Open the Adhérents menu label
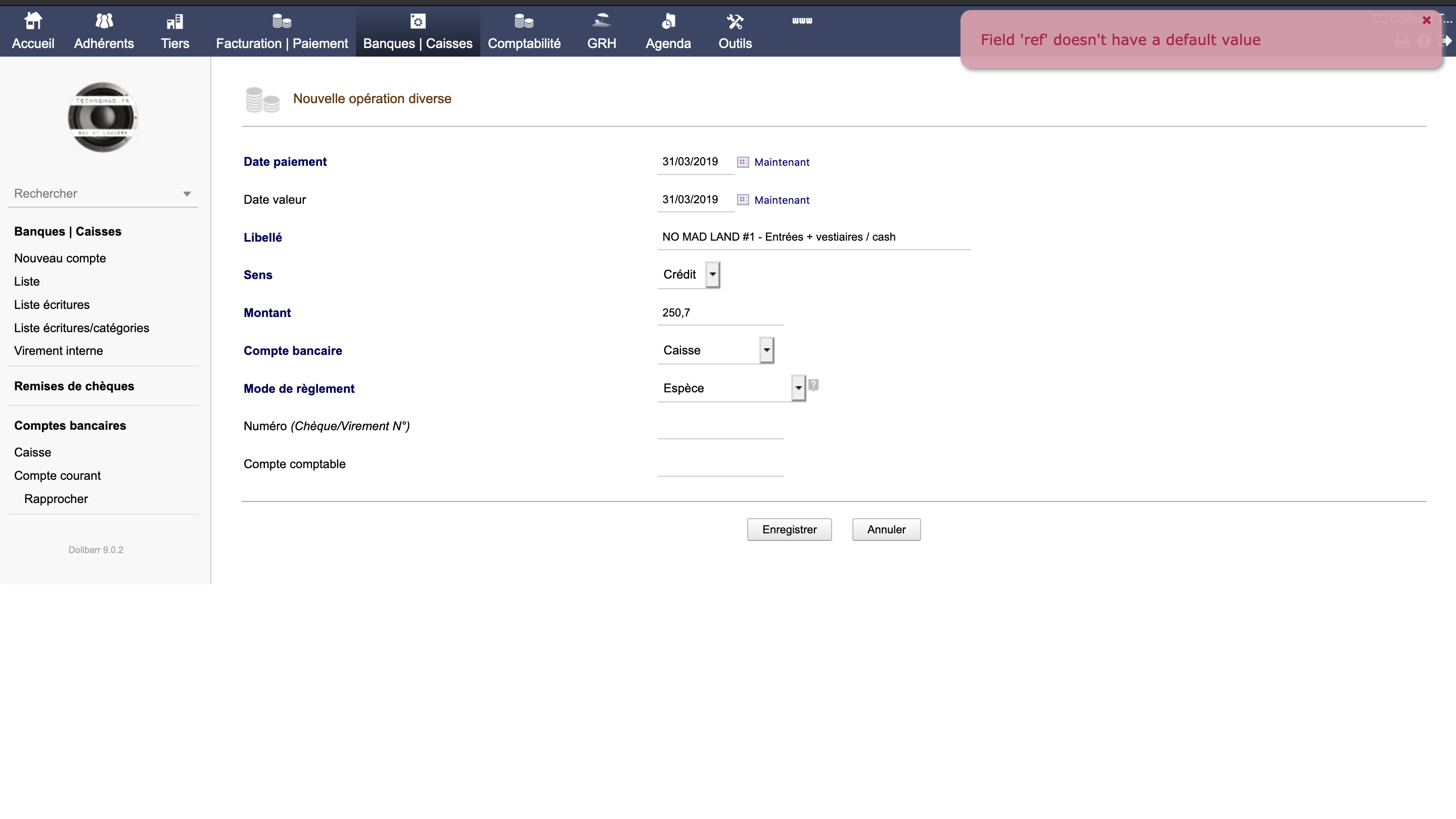This screenshot has width=1456, height=819. 104,43
